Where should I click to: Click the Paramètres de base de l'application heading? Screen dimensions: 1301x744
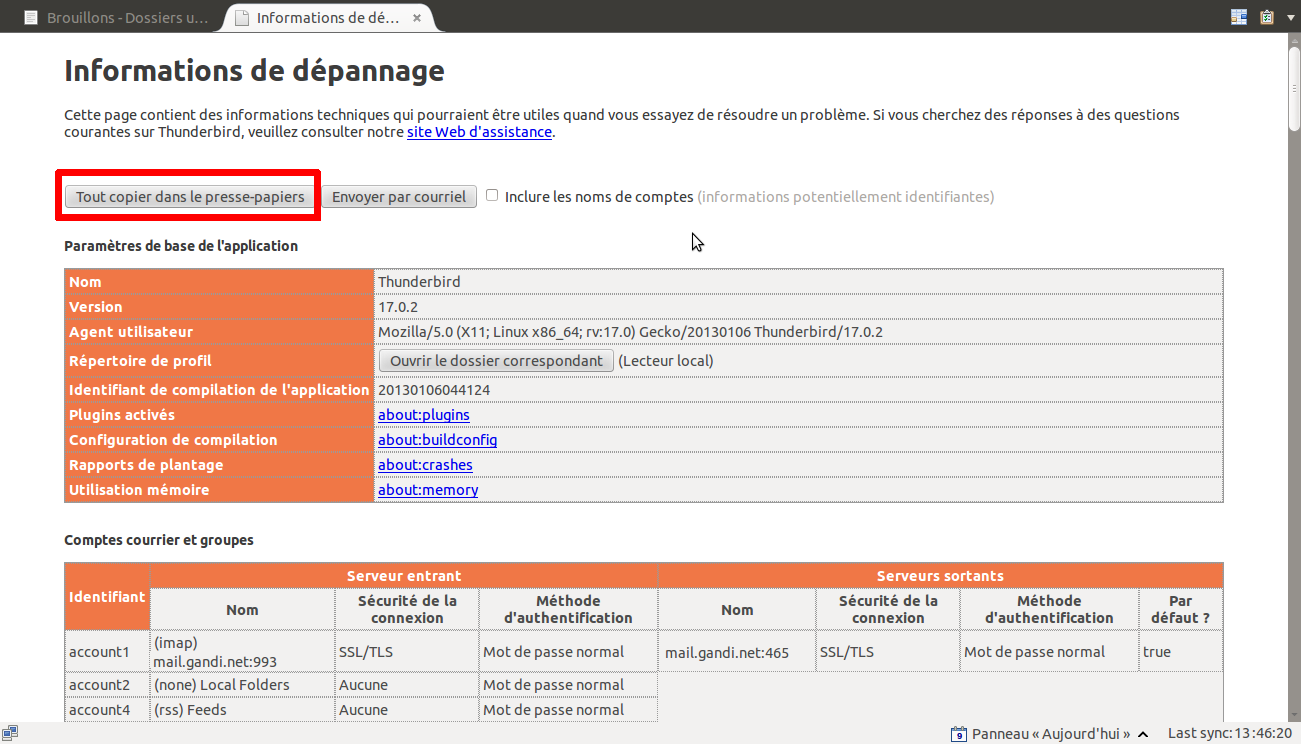[x=181, y=246]
